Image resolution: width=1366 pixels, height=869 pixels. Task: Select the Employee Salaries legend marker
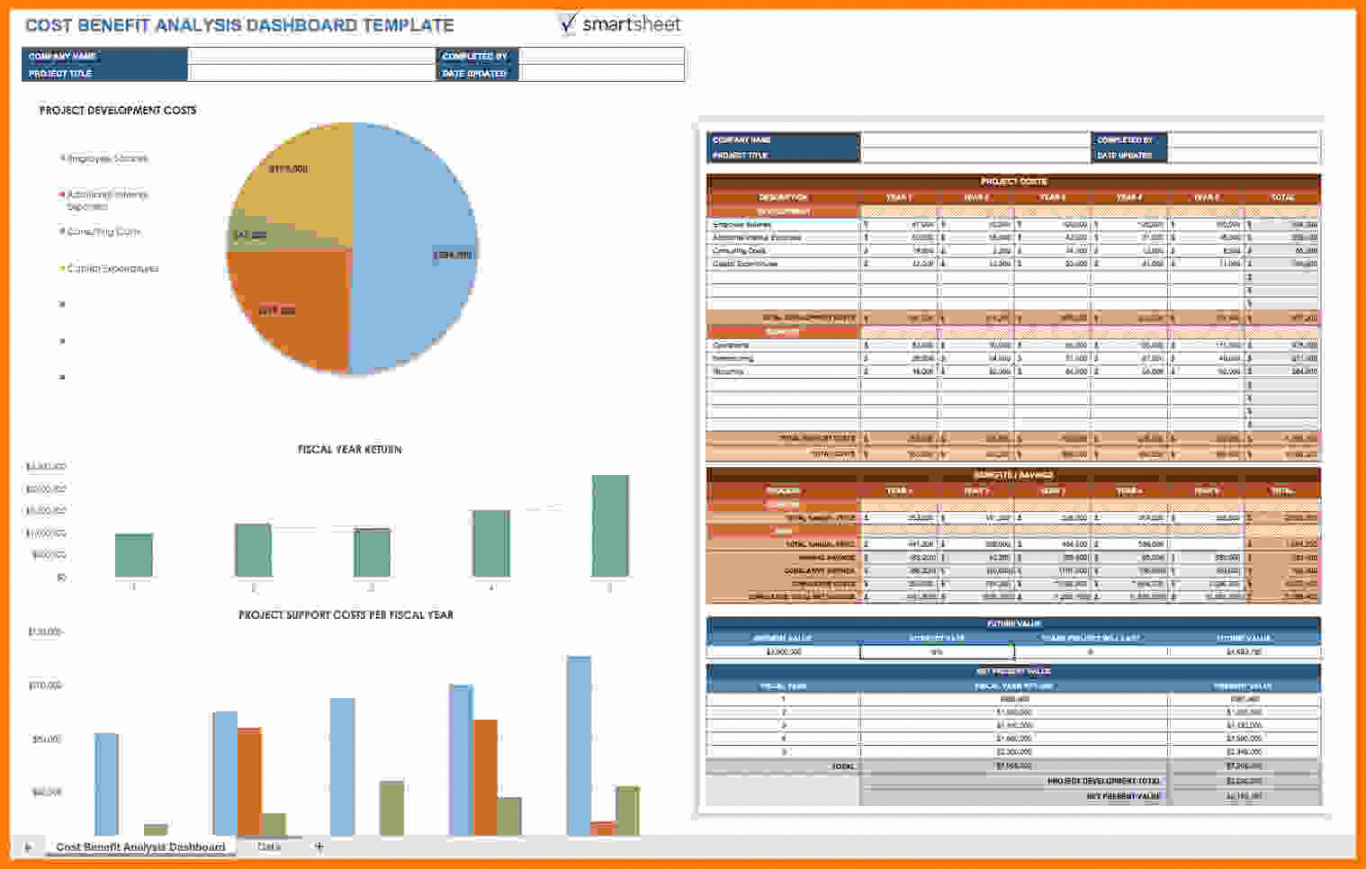click(x=63, y=158)
